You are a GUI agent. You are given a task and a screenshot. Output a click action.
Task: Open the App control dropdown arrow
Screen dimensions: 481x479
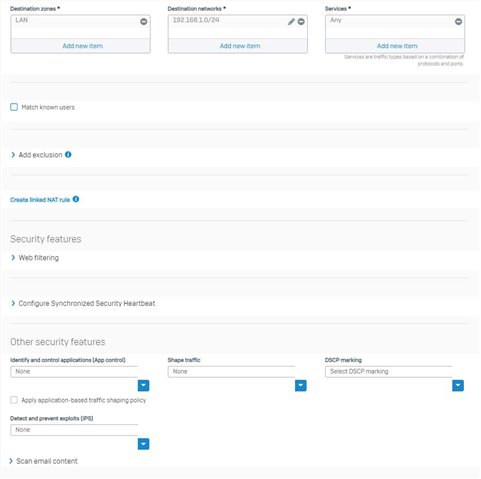(x=144, y=386)
